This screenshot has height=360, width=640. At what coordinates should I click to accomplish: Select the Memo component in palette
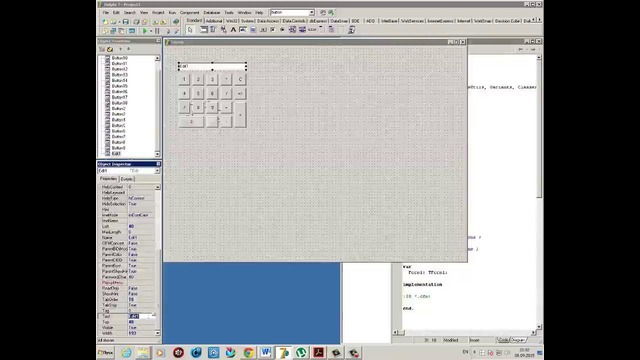[253, 30]
